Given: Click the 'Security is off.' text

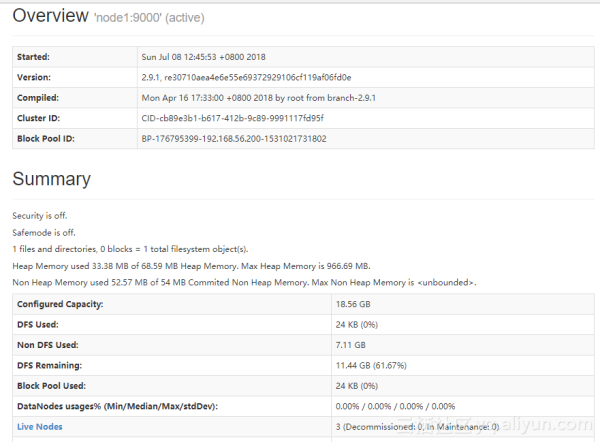Looking at the screenshot, I should tap(40, 216).
